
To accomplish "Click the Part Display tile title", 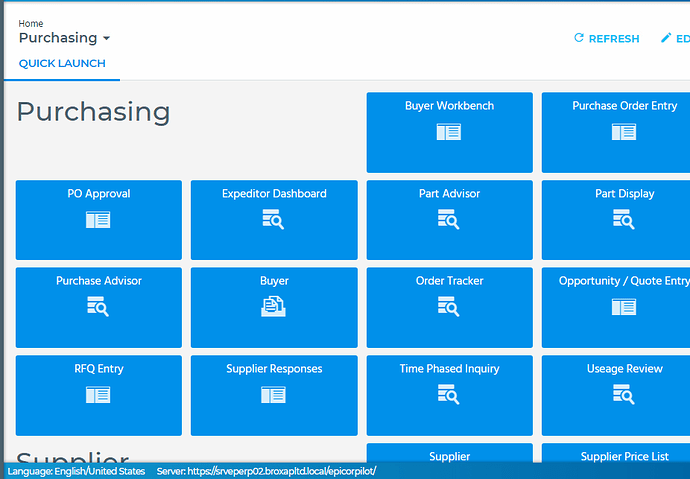I will click(x=624, y=194).
